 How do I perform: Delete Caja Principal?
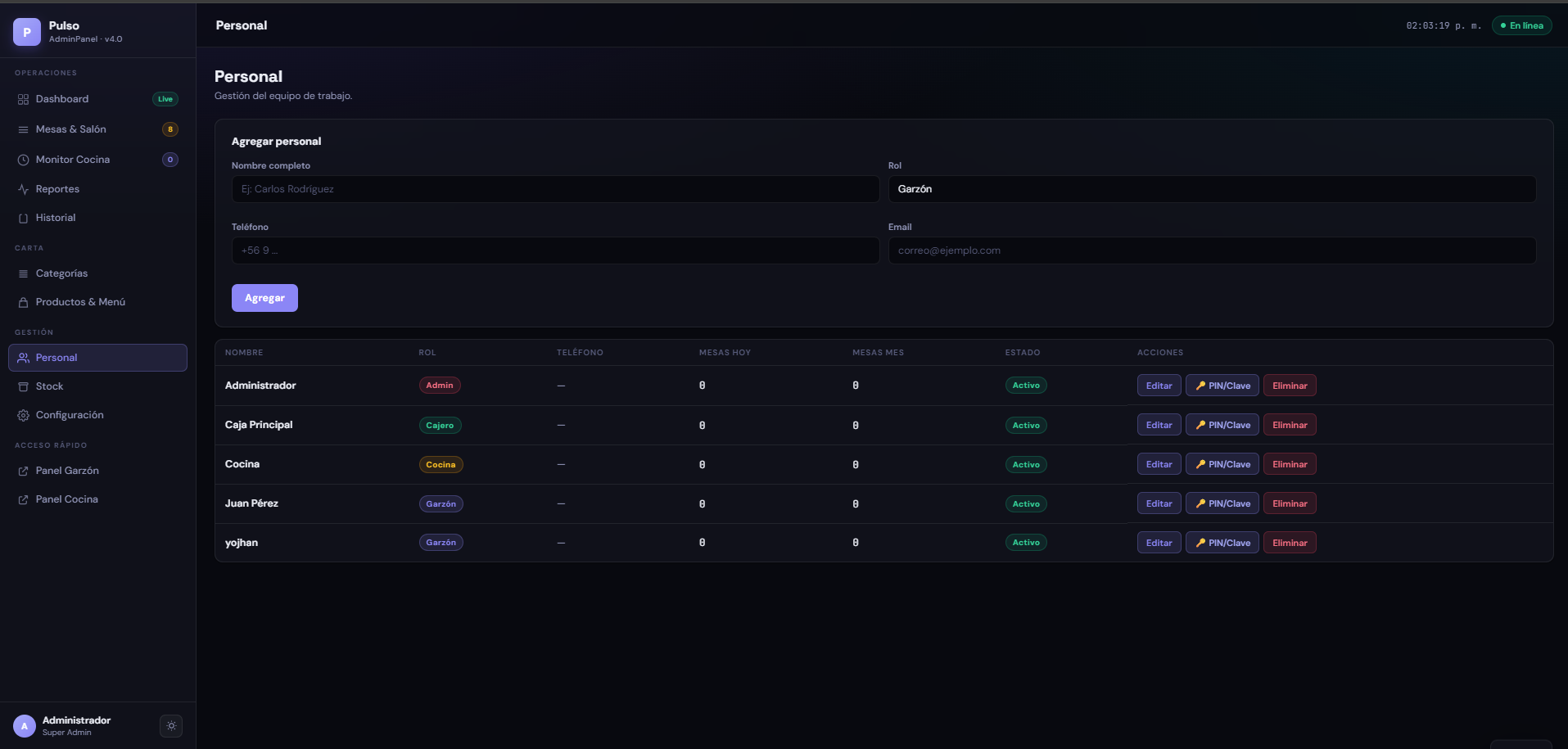point(1290,425)
